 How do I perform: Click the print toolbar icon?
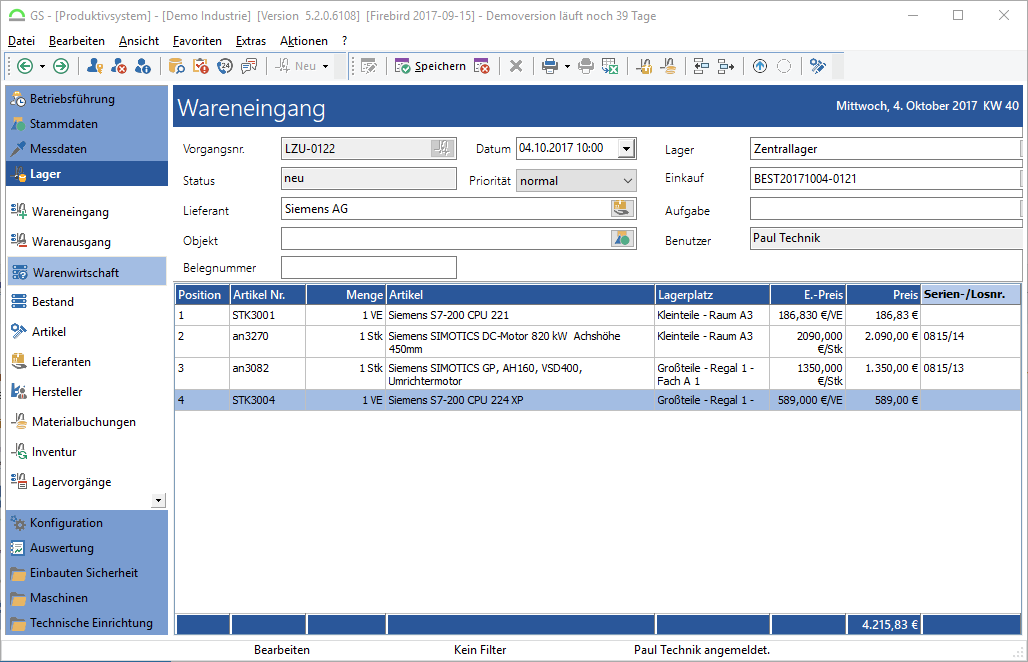(x=550, y=66)
